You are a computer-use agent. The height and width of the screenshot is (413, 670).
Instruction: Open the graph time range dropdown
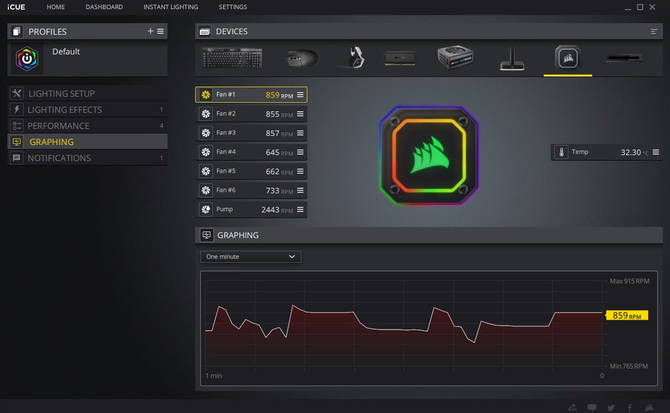pyautogui.click(x=250, y=257)
